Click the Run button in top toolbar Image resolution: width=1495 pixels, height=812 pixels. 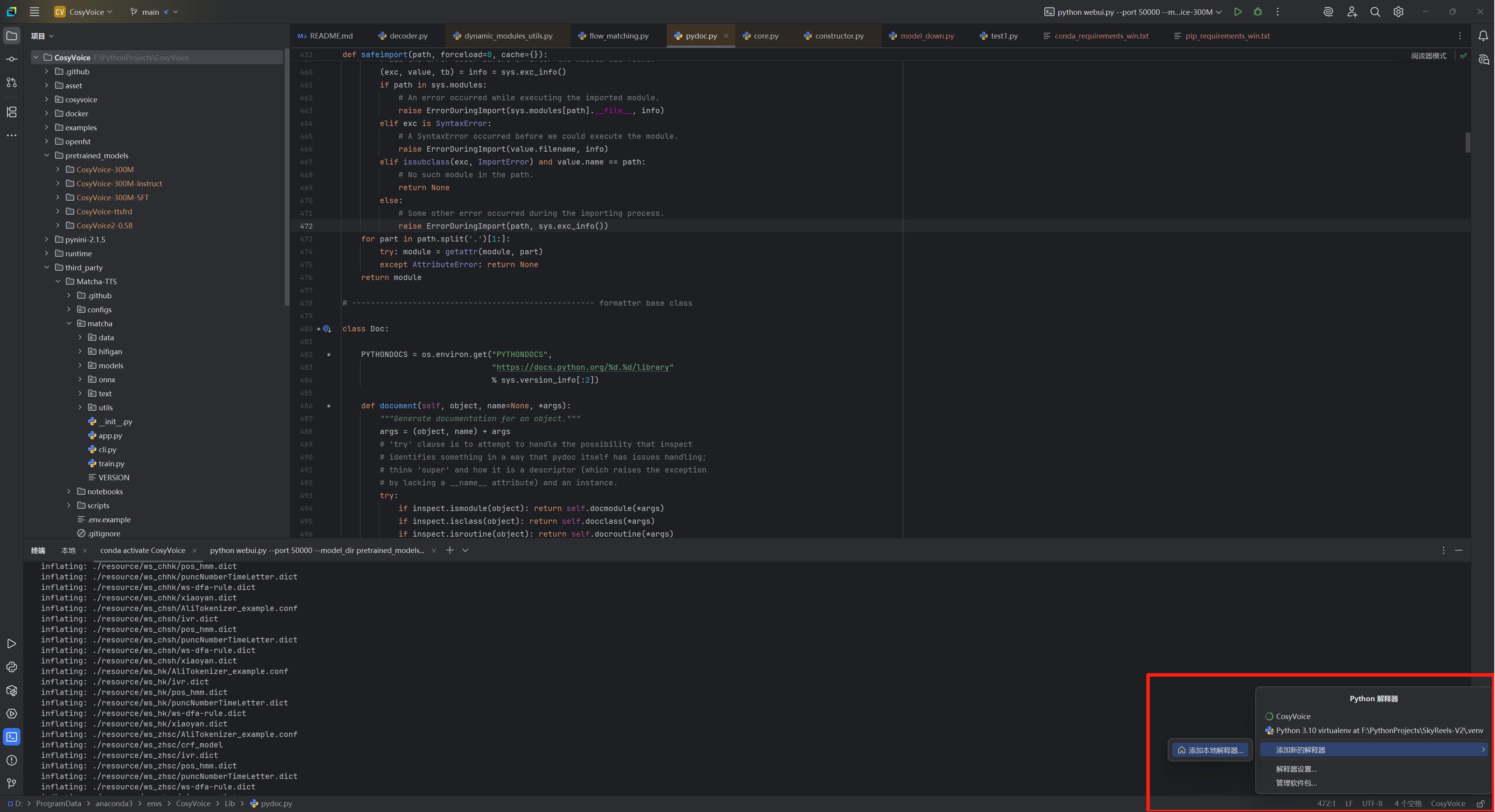pyautogui.click(x=1237, y=12)
